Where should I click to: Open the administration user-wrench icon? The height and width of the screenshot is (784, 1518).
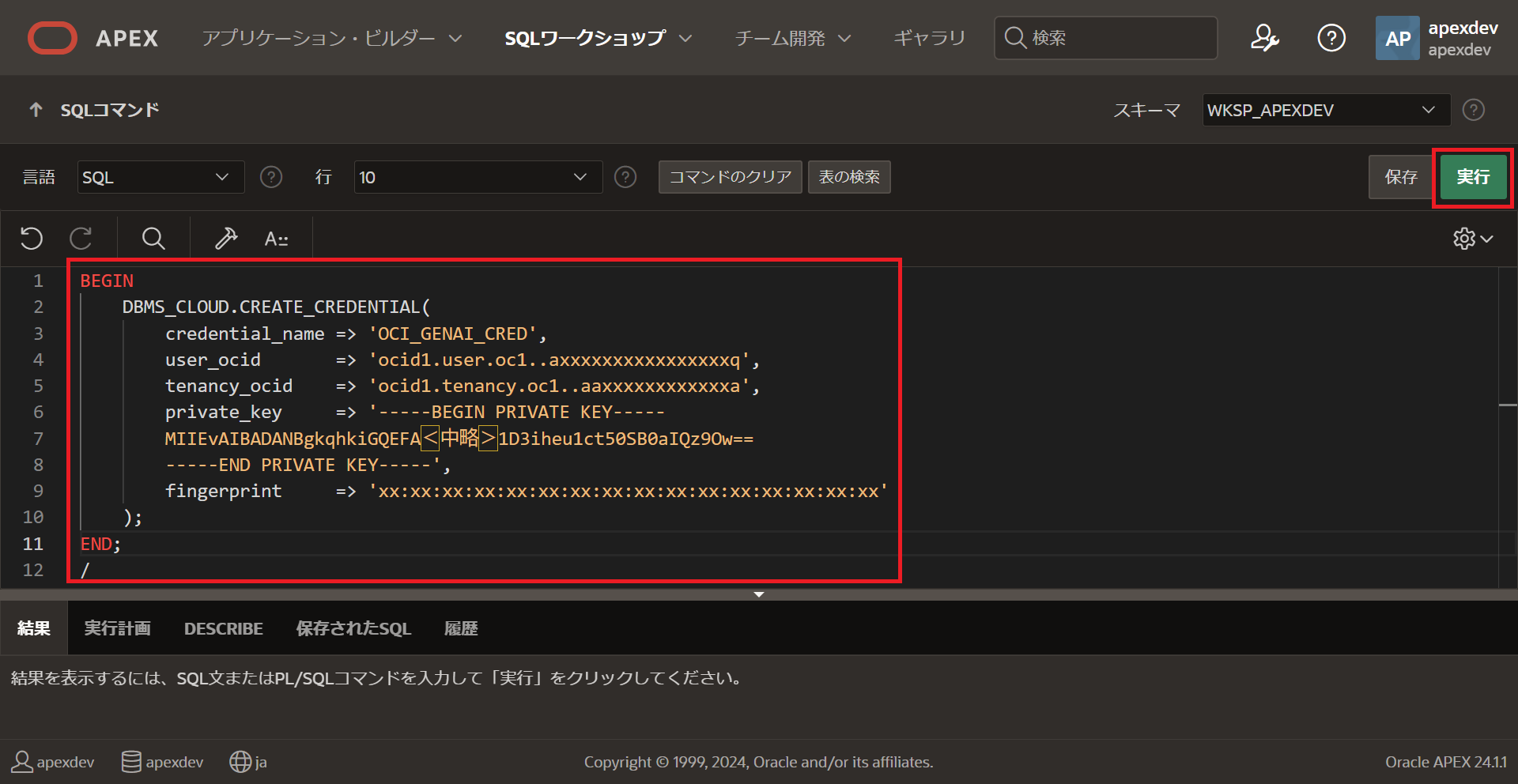[x=1264, y=38]
